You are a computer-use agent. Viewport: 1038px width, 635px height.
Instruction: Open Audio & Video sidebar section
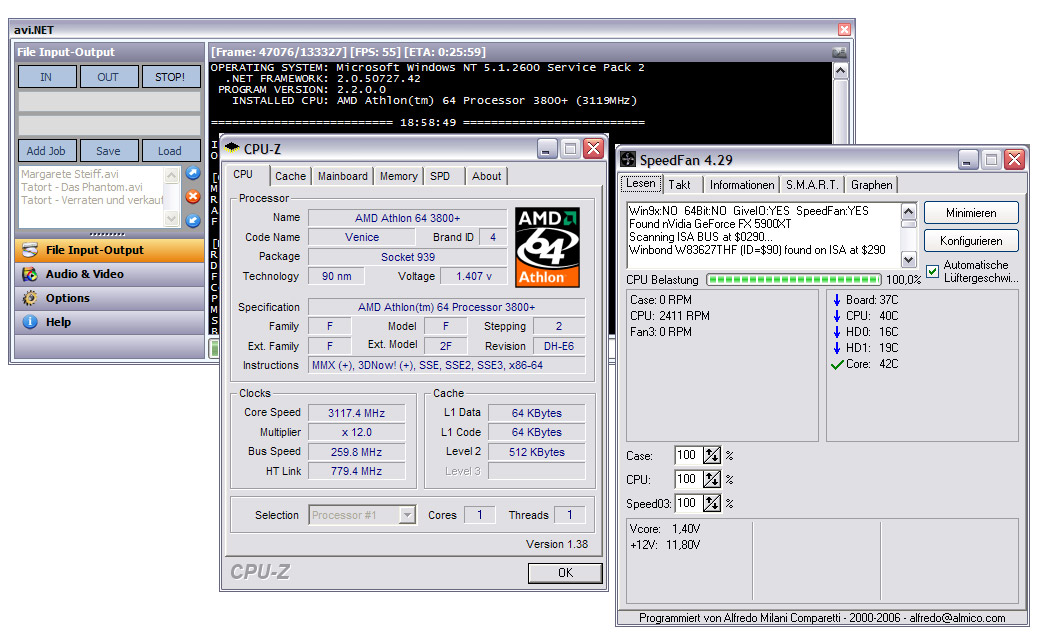point(109,274)
